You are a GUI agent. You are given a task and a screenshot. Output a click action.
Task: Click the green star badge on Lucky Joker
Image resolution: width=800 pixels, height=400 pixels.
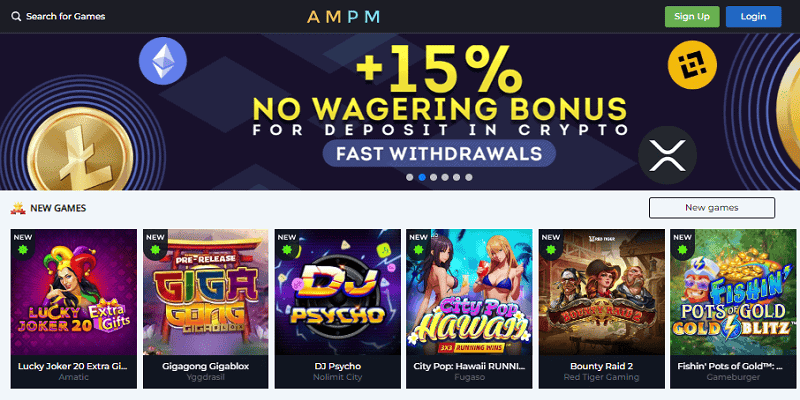(x=23, y=250)
